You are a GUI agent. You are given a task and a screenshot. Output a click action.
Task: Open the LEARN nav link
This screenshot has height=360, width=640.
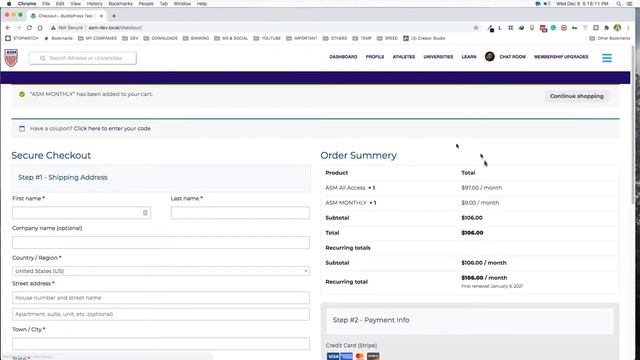pos(469,57)
